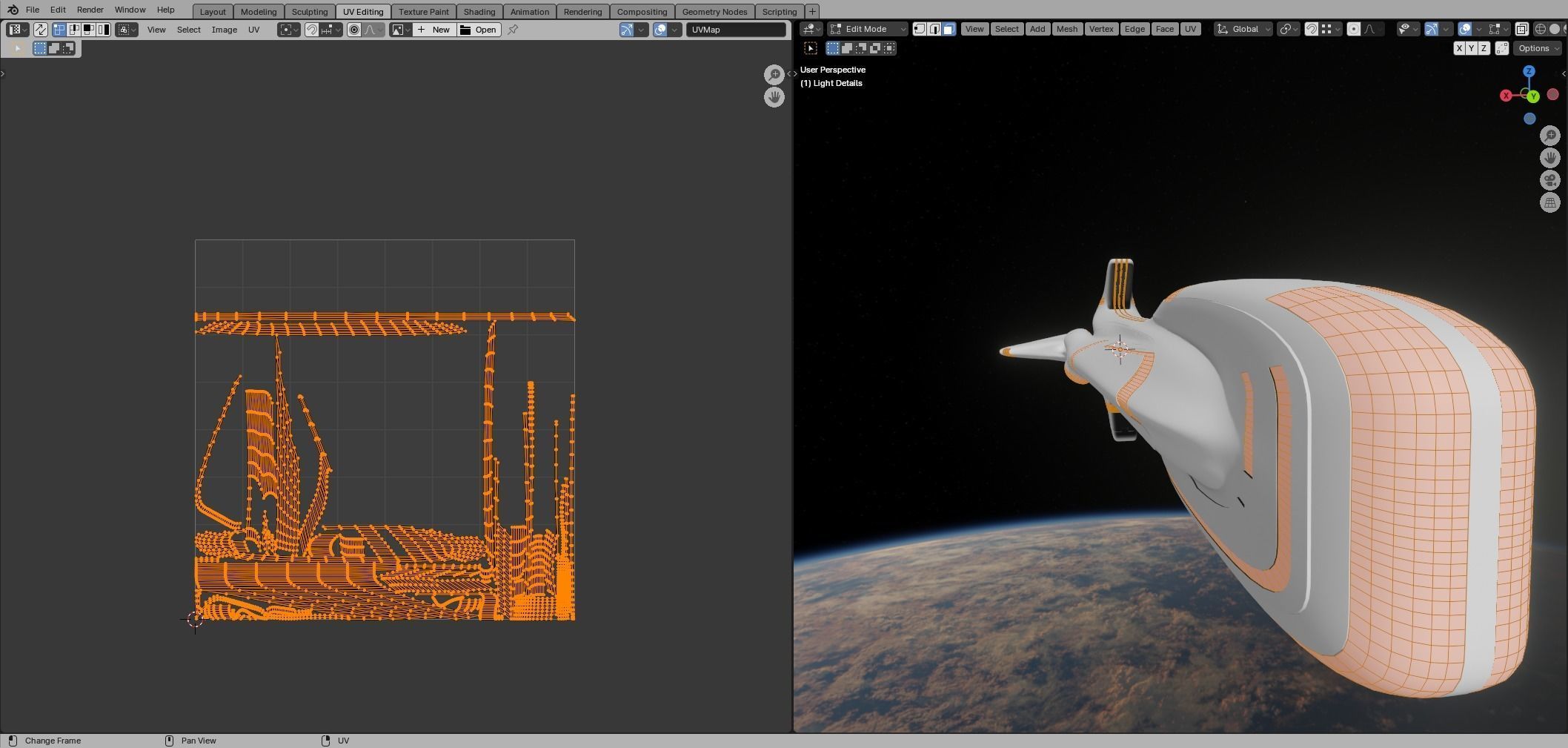Screen dimensions: 1568x748
Task: Select UV island selection mode
Action: (104, 30)
